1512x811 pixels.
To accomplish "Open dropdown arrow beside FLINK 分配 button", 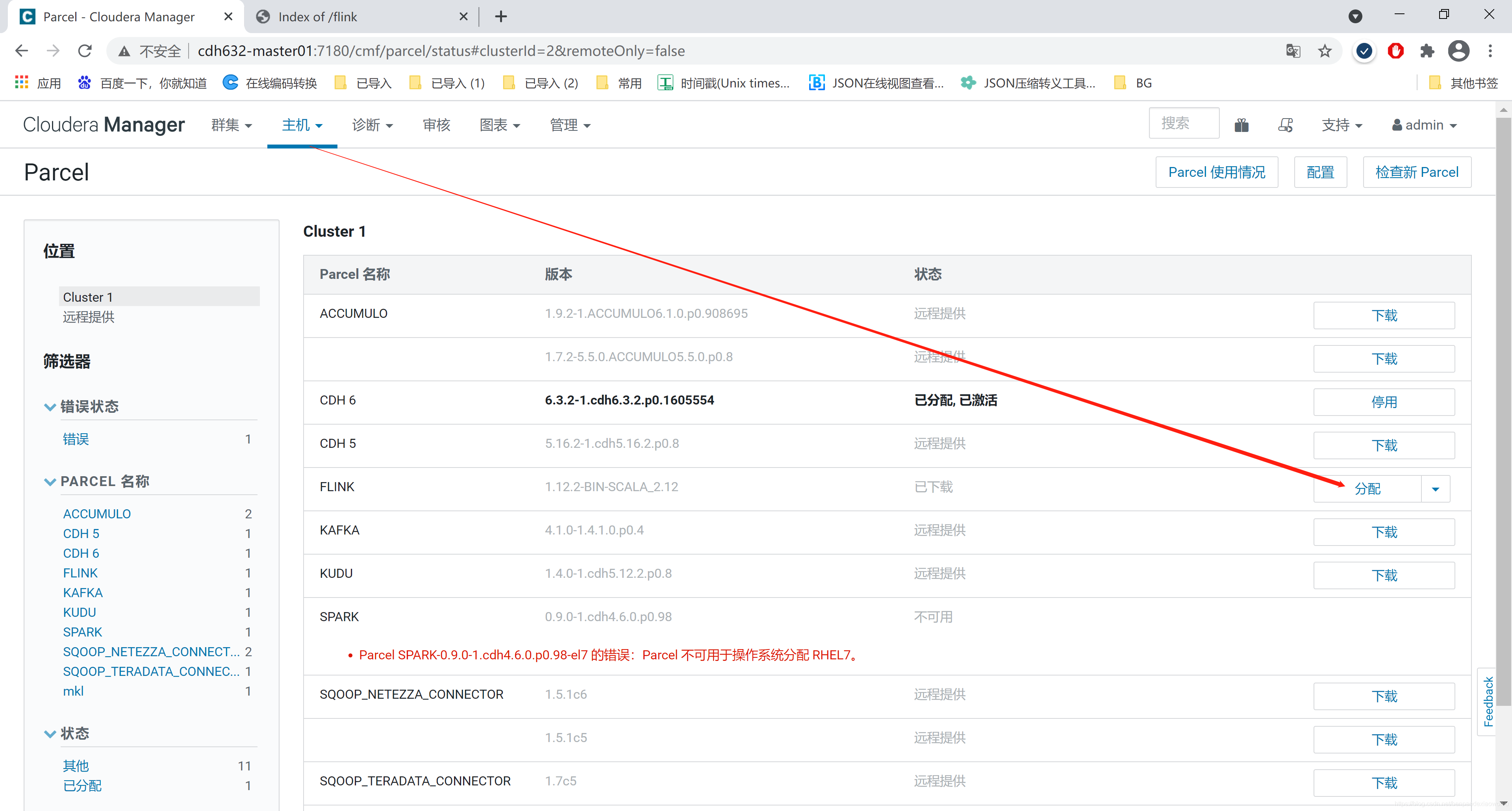I will tap(1435, 489).
